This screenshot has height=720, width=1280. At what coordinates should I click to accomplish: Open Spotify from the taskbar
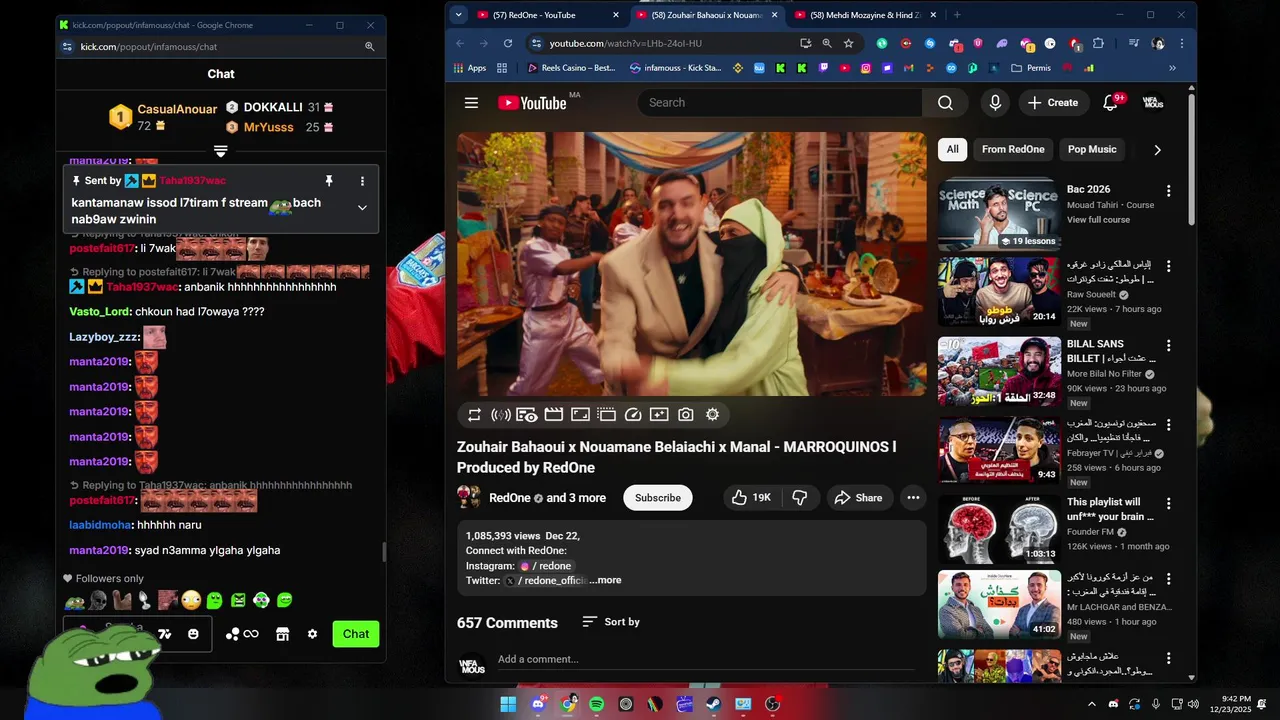[x=597, y=704]
